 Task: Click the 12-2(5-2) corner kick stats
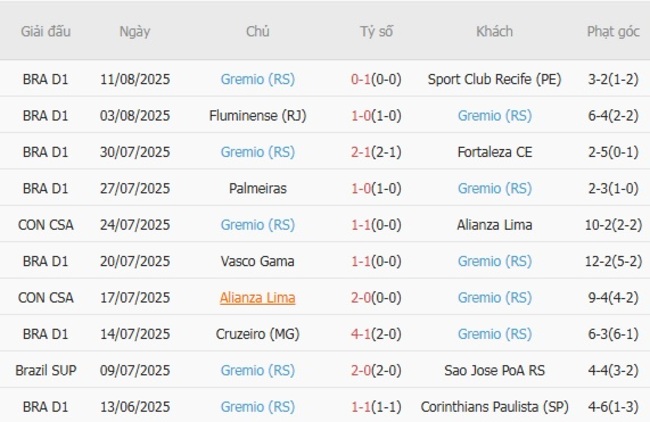(613, 261)
